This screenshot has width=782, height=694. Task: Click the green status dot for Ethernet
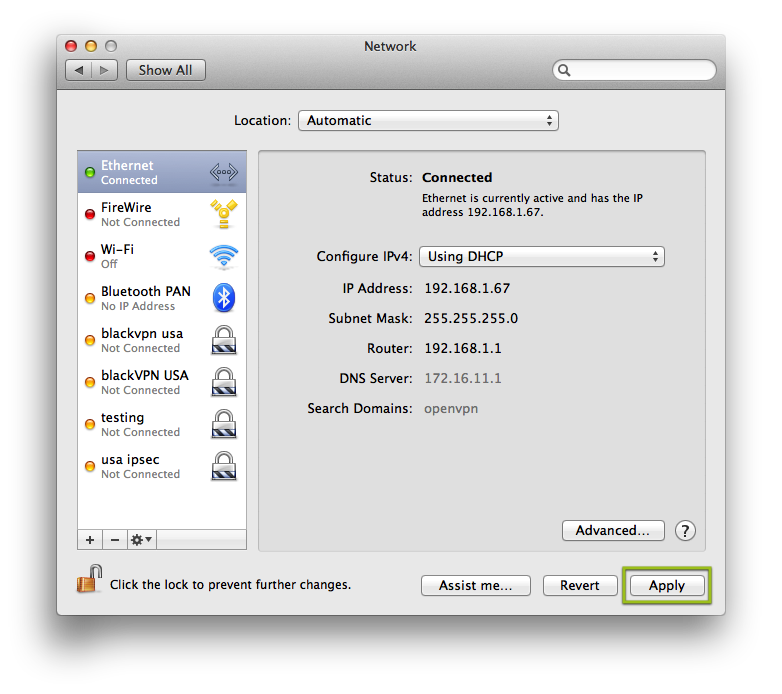pos(90,173)
